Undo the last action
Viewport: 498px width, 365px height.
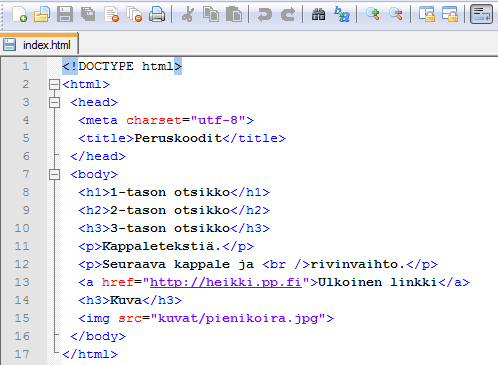(265, 15)
